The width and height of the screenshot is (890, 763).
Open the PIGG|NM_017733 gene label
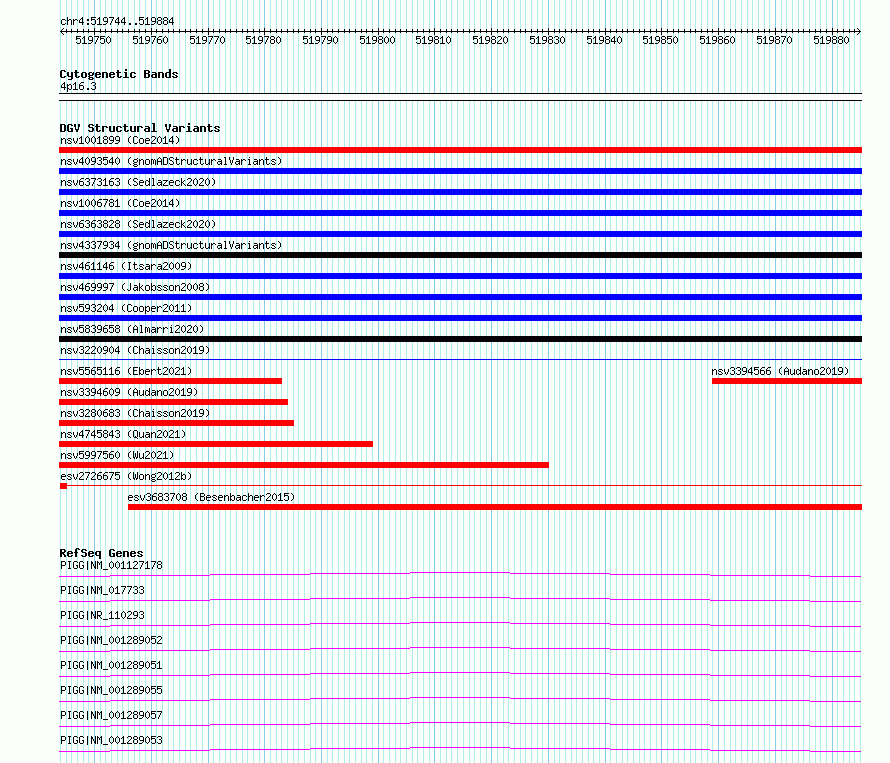[102, 590]
